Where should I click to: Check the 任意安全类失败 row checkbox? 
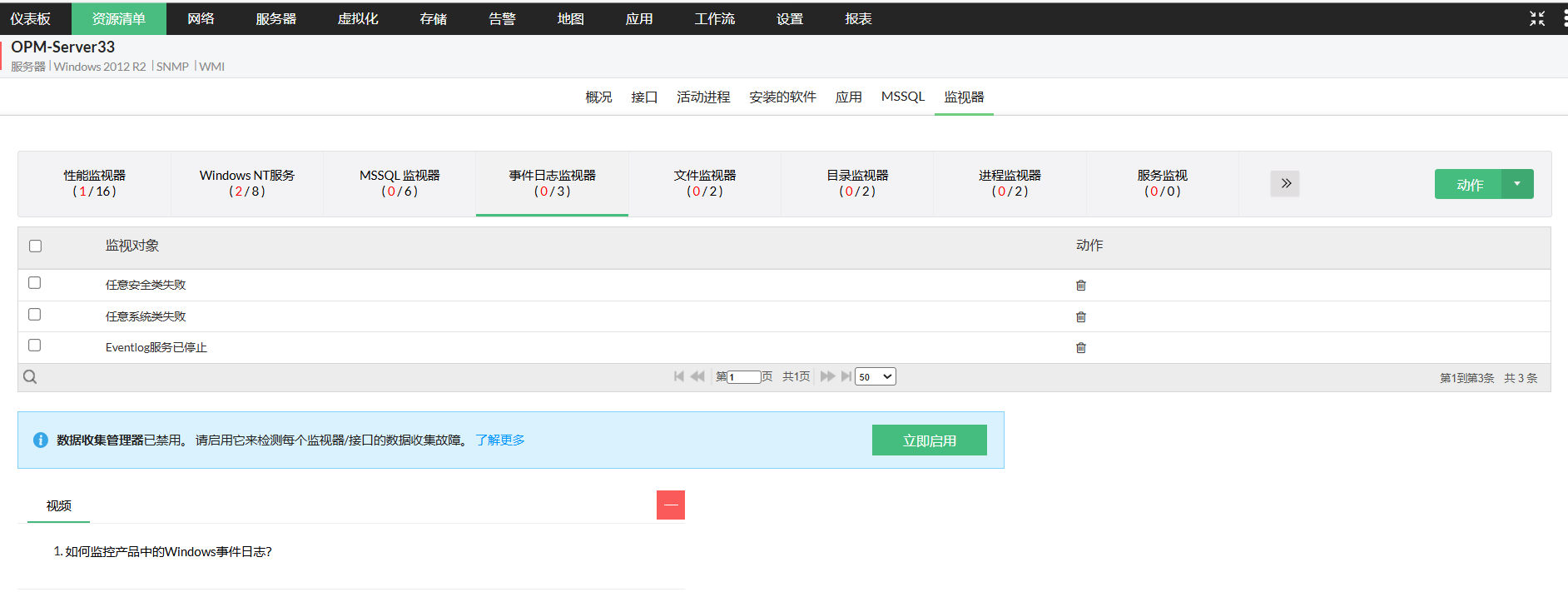pyautogui.click(x=34, y=283)
